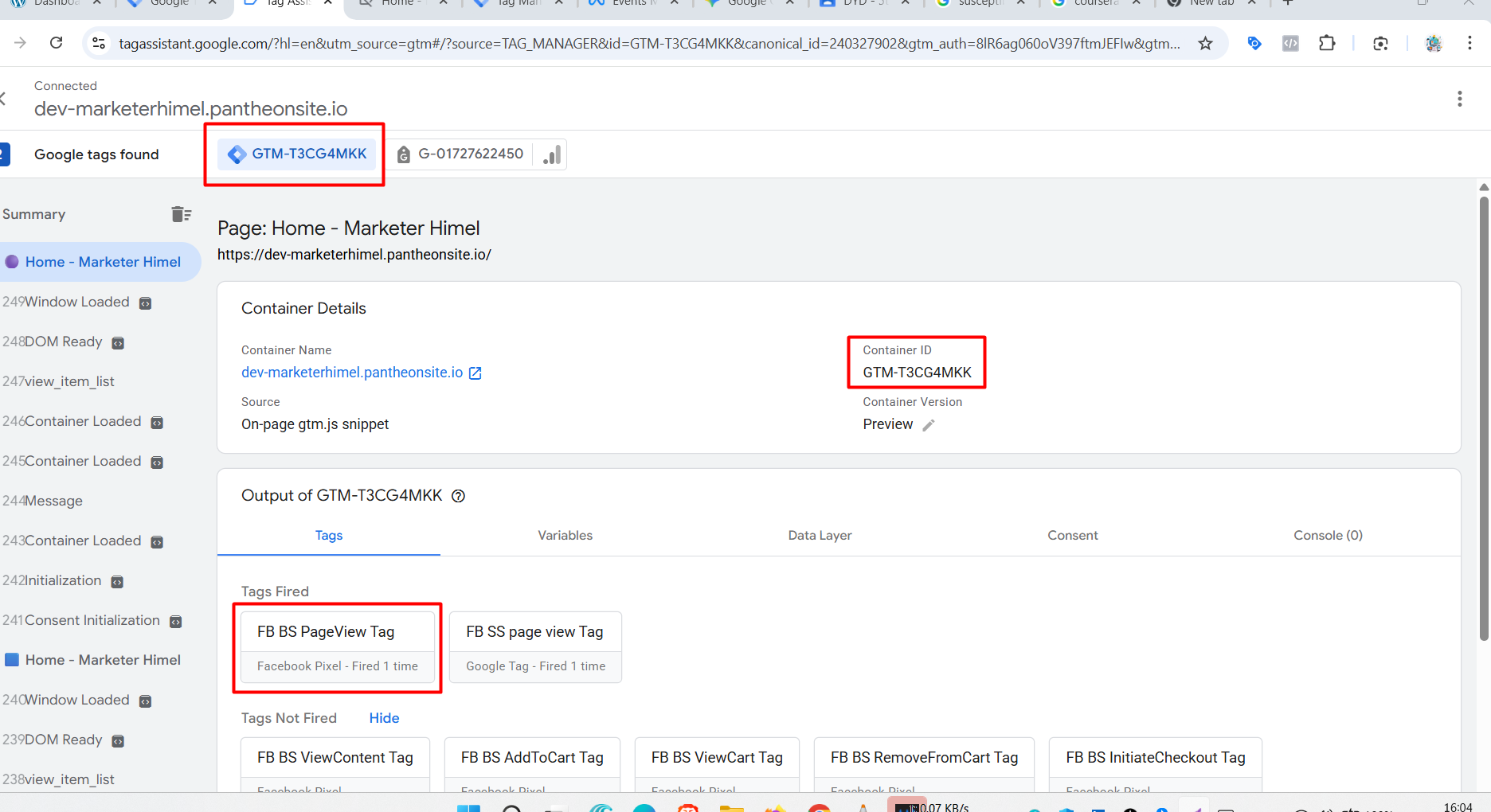Open Chrome's three-dot menu

pyautogui.click(x=1469, y=43)
